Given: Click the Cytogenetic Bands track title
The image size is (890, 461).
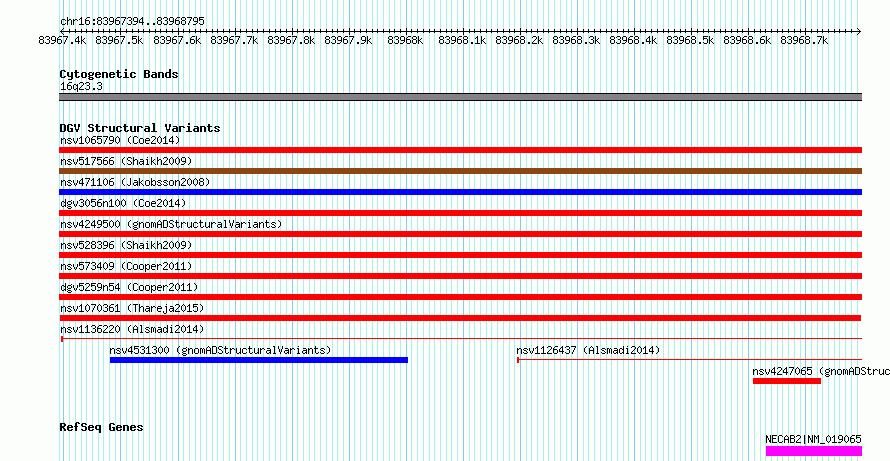Looking at the screenshot, I should (x=119, y=74).
